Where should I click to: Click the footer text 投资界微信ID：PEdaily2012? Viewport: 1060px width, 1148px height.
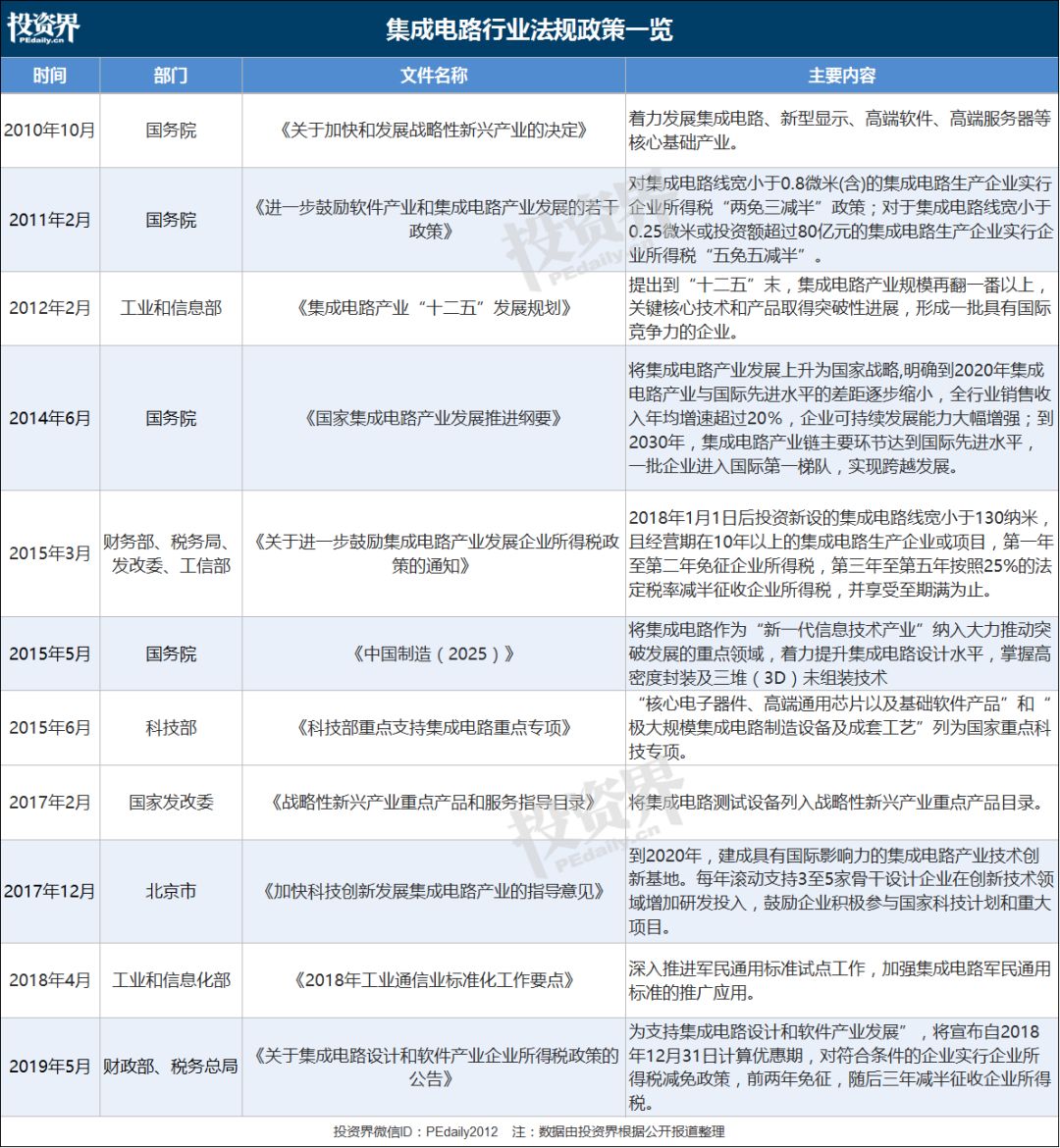click(x=416, y=1132)
